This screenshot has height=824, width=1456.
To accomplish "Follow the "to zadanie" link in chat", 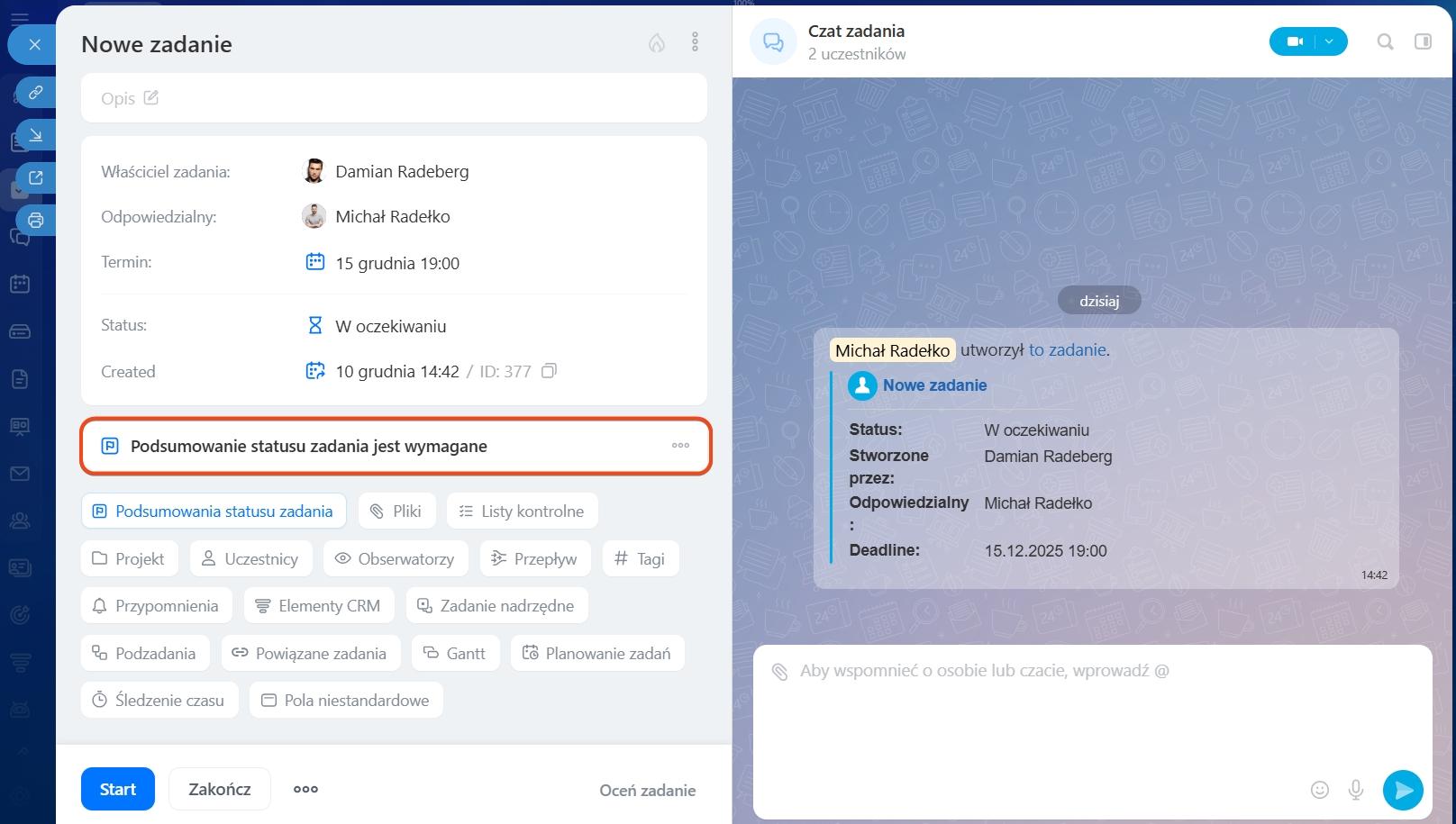I will click(x=1068, y=350).
